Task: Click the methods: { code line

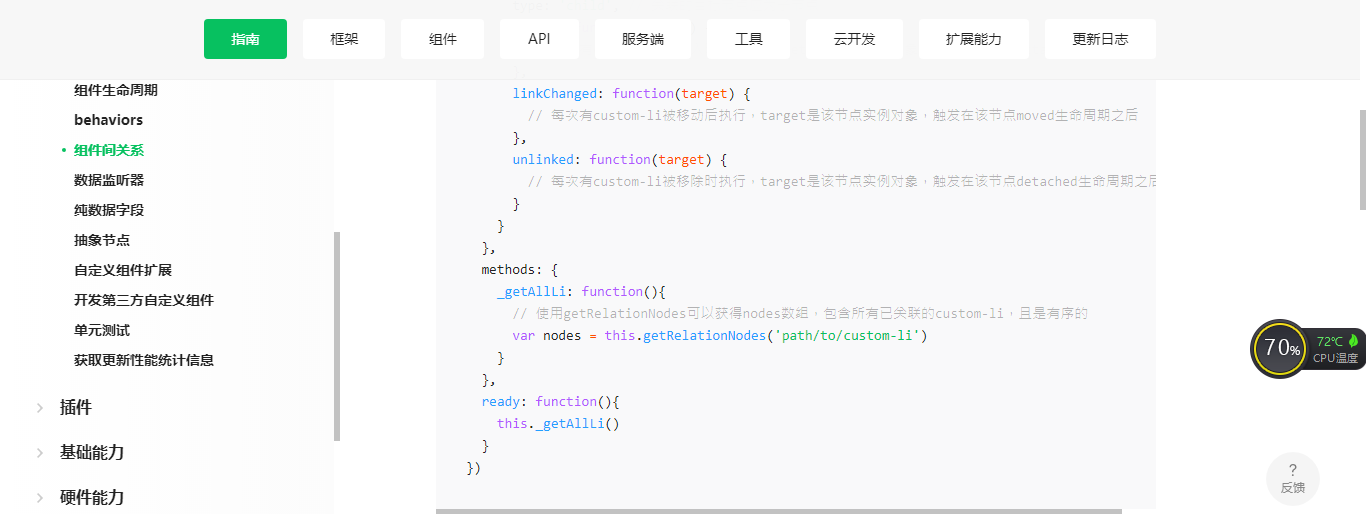Action: click(519, 269)
